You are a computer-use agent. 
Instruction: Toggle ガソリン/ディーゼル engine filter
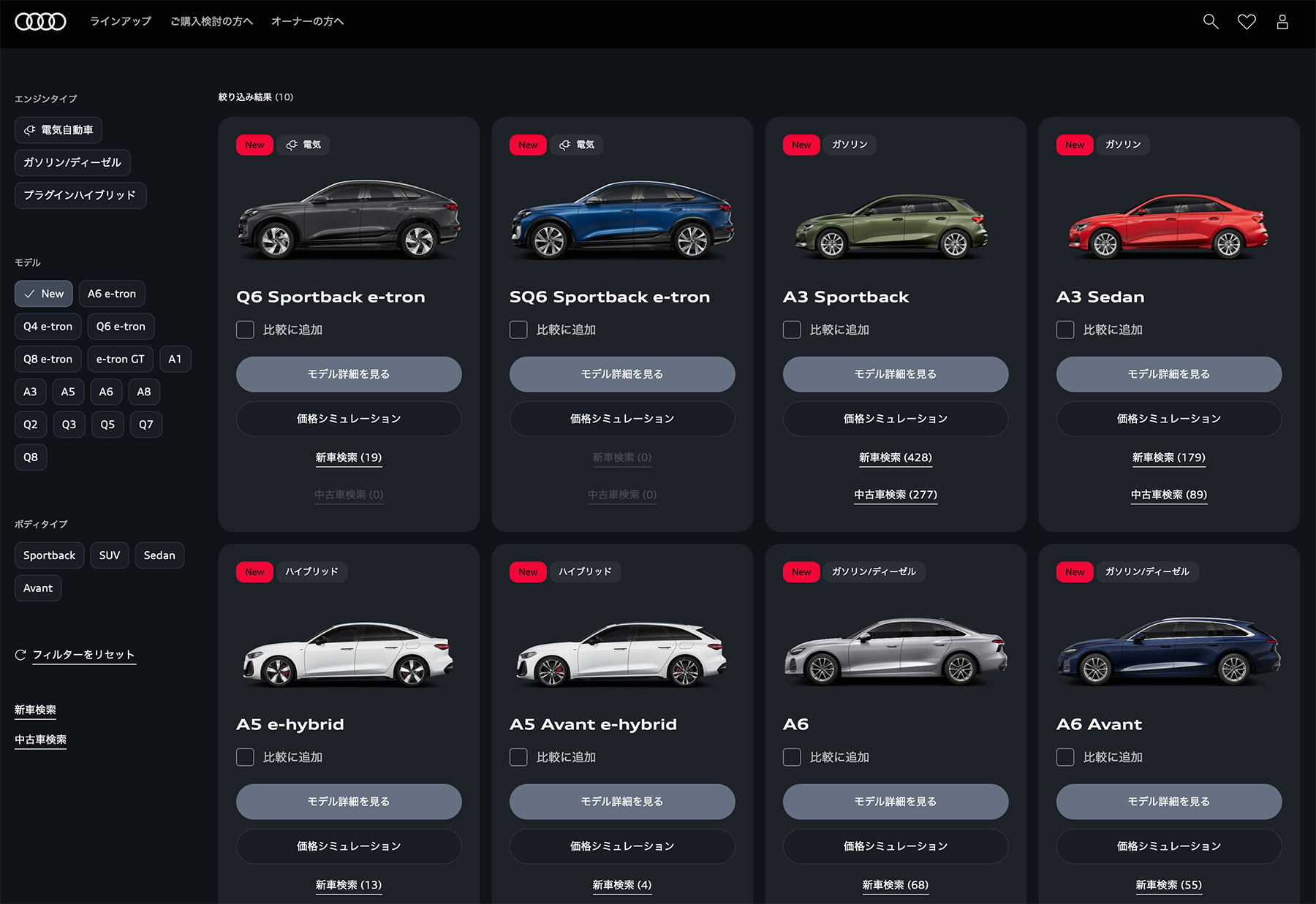72,162
